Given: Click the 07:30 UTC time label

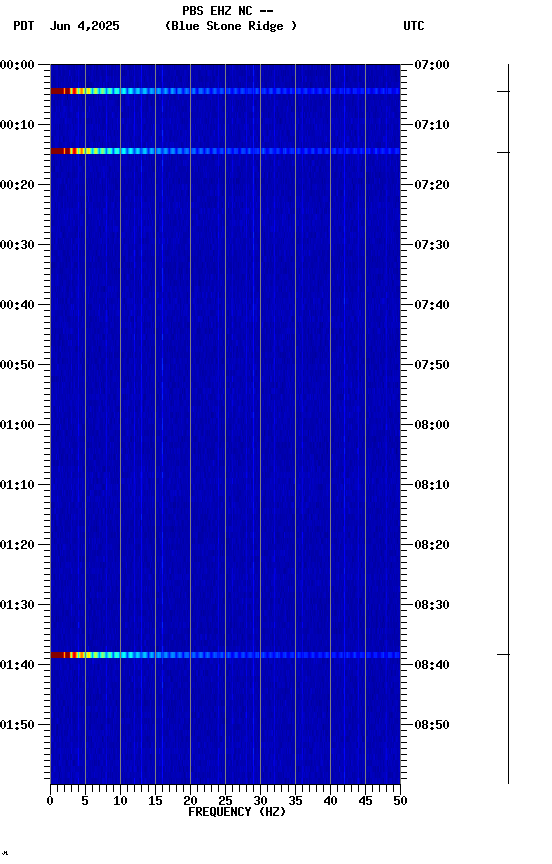Looking at the screenshot, I should click(x=432, y=245).
